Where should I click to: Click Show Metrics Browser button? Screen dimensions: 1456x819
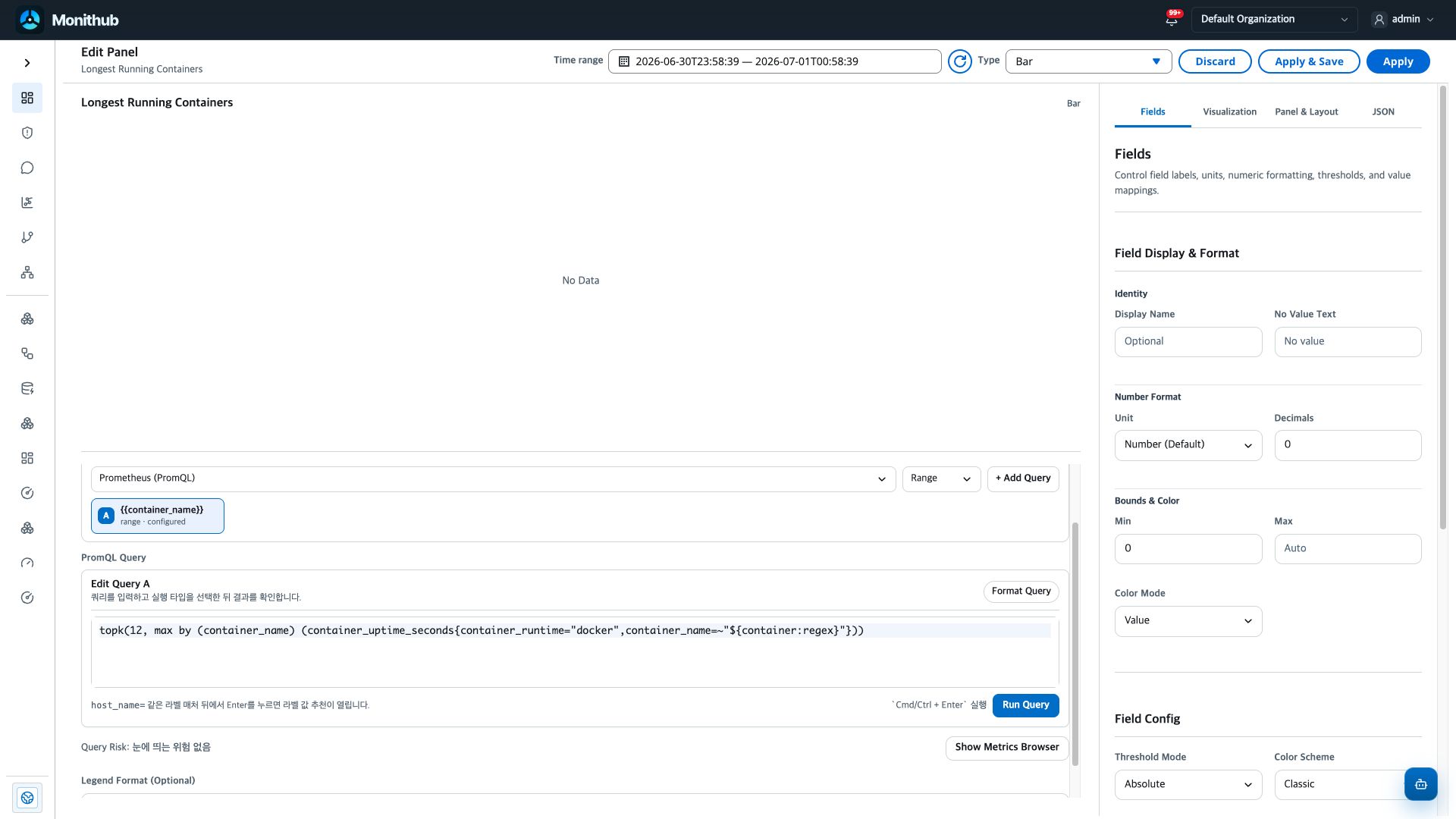coord(1006,748)
